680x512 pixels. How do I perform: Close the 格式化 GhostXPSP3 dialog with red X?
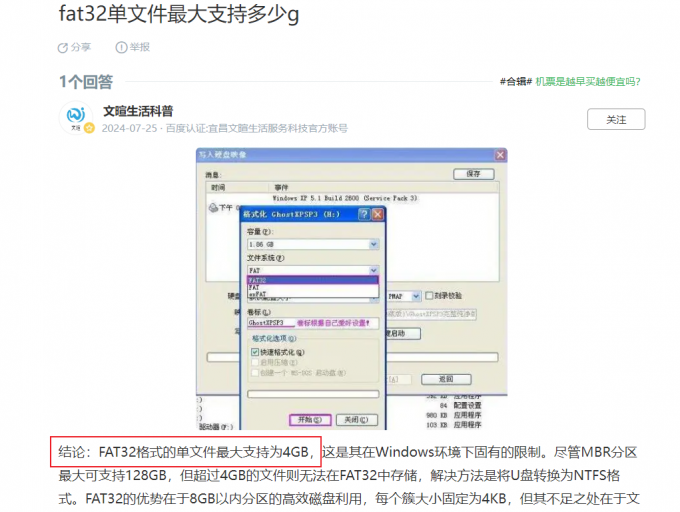click(x=378, y=214)
